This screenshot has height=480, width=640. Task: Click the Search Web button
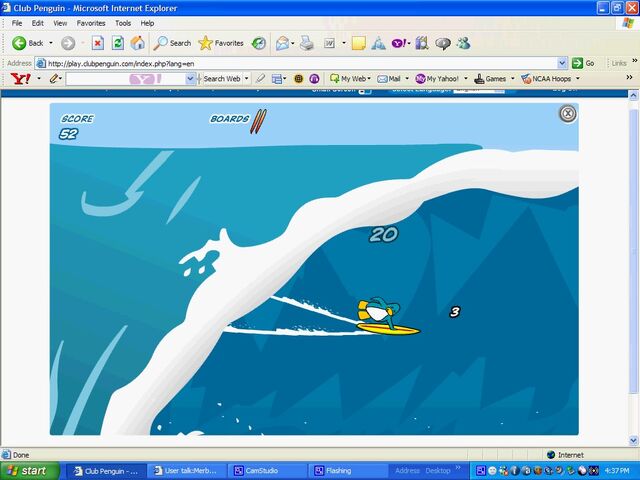[222, 78]
